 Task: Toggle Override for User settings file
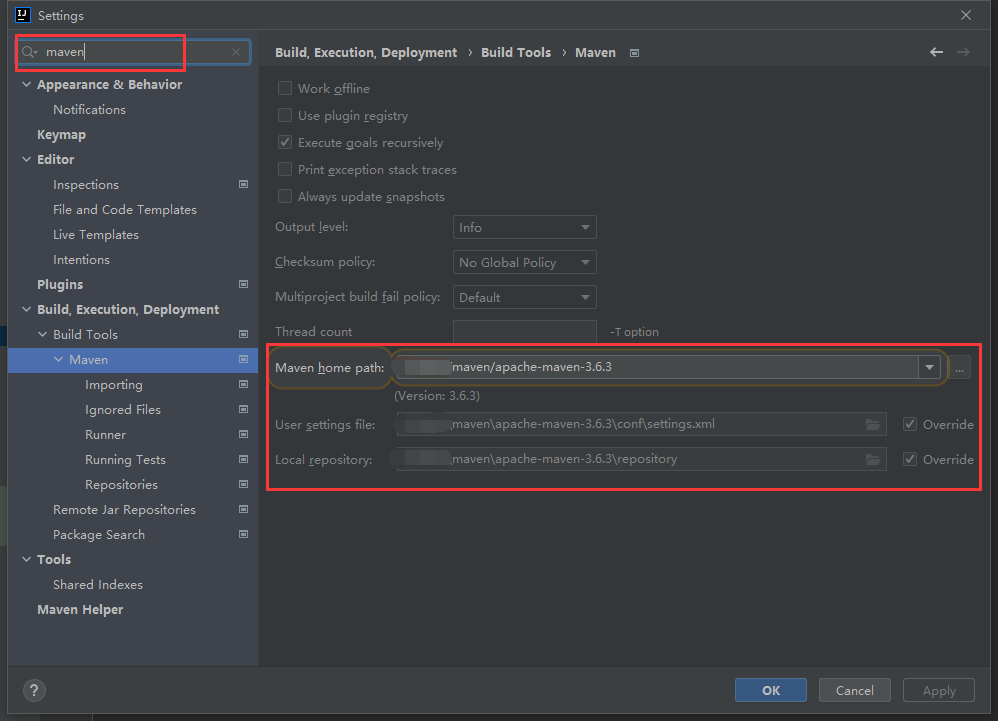pos(910,424)
